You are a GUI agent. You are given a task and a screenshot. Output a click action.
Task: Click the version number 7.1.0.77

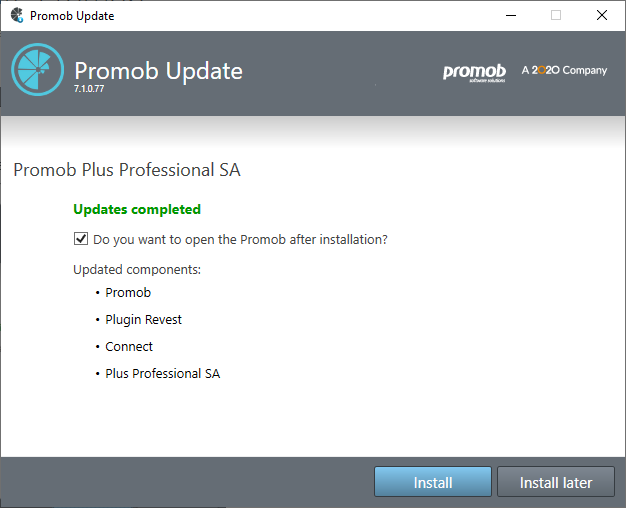point(89,89)
